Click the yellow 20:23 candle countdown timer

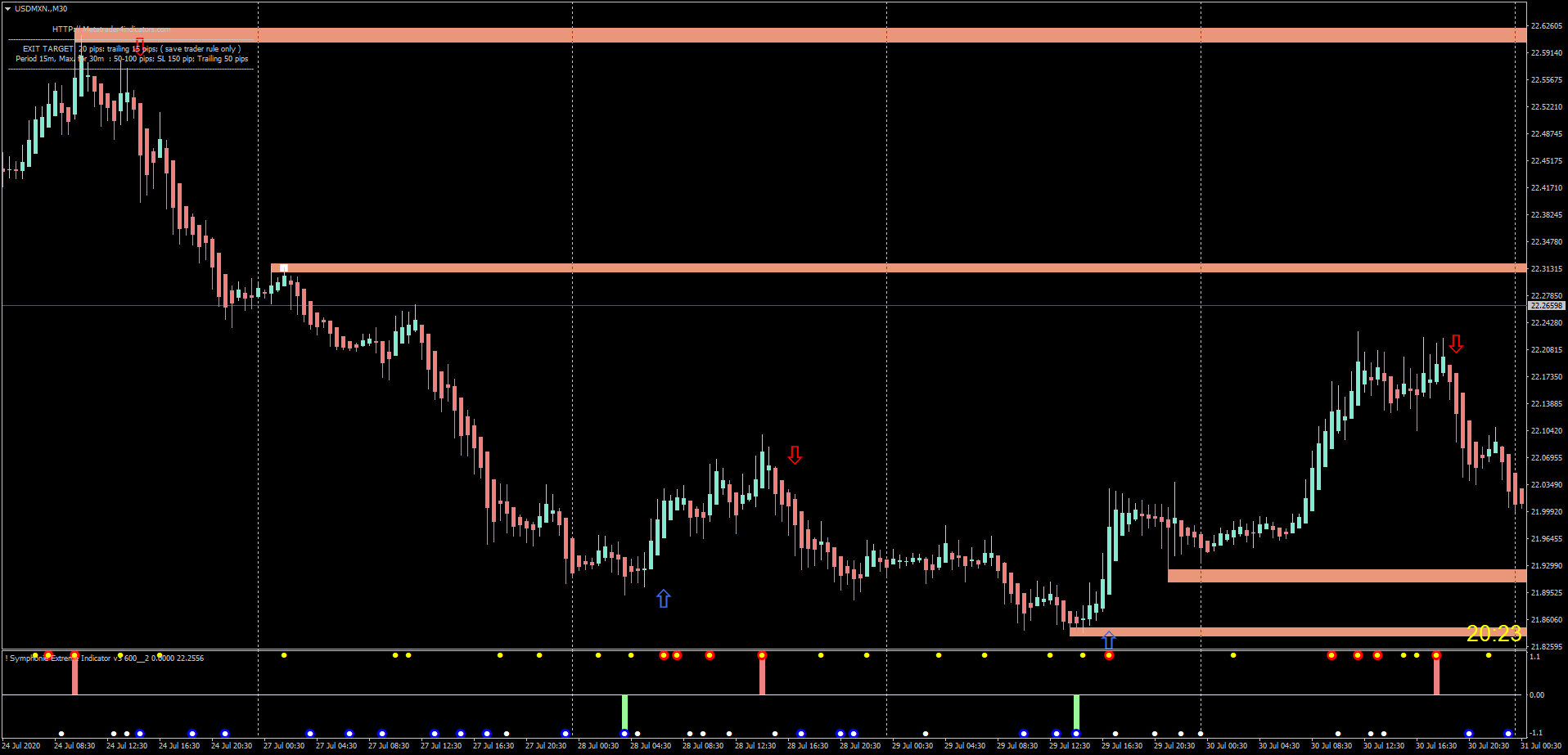tap(1494, 632)
